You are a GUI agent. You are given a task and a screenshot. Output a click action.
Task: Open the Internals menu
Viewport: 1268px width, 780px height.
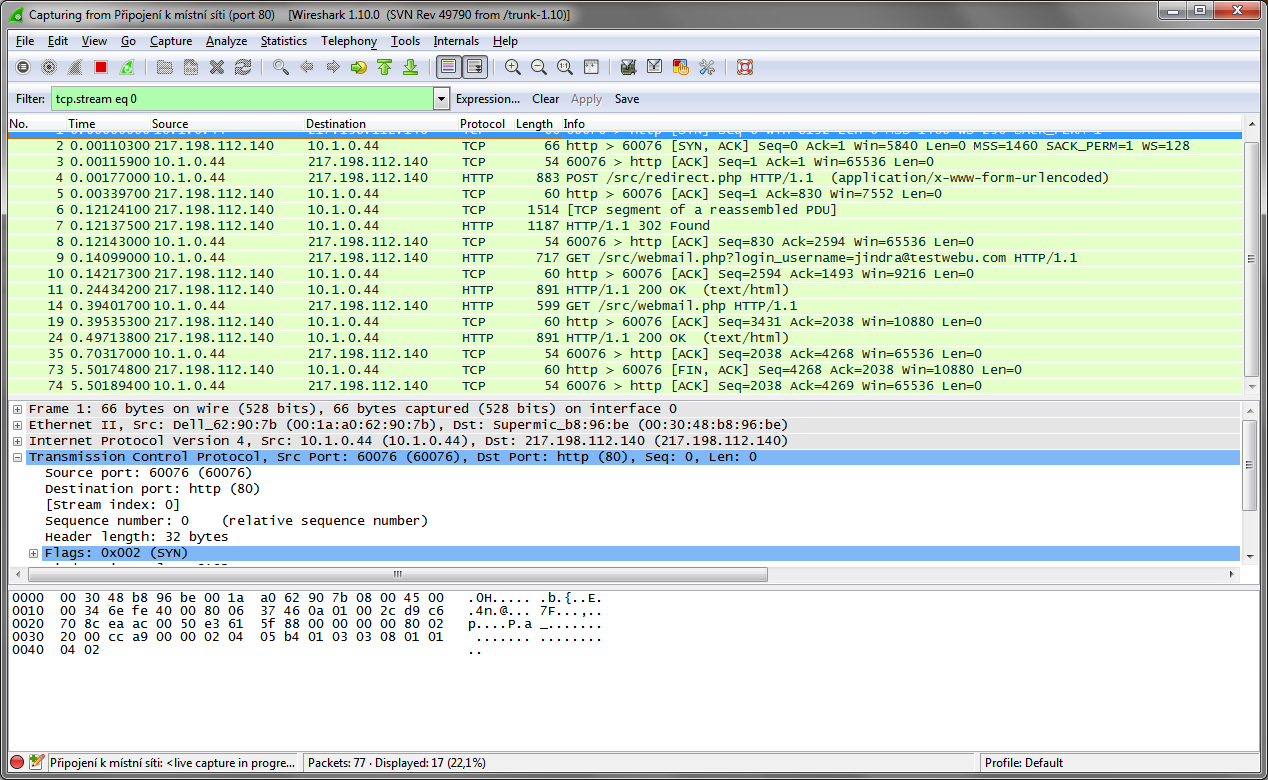click(x=456, y=41)
